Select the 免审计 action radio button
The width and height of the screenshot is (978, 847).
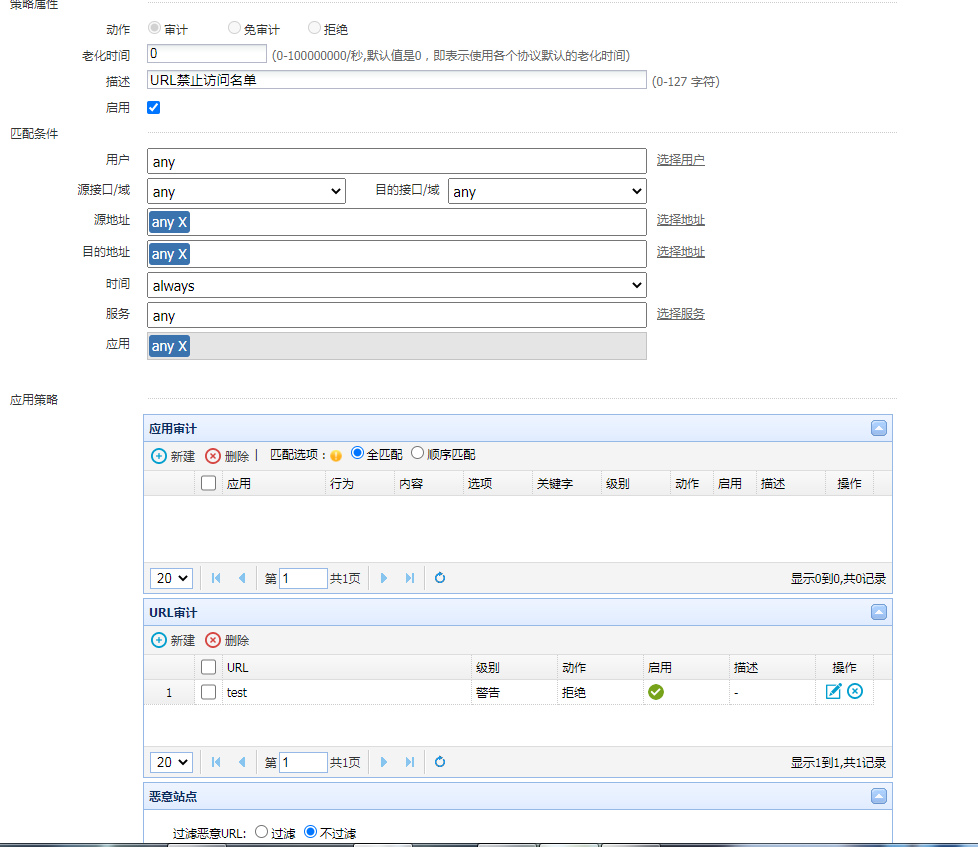234,28
